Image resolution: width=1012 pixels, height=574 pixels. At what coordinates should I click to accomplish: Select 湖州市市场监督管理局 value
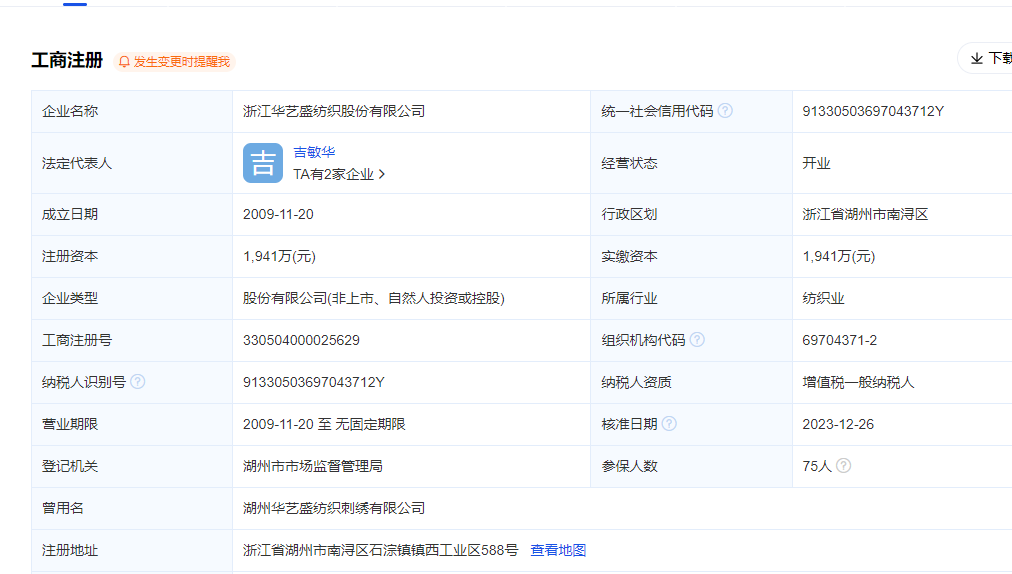click(x=313, y=466)
